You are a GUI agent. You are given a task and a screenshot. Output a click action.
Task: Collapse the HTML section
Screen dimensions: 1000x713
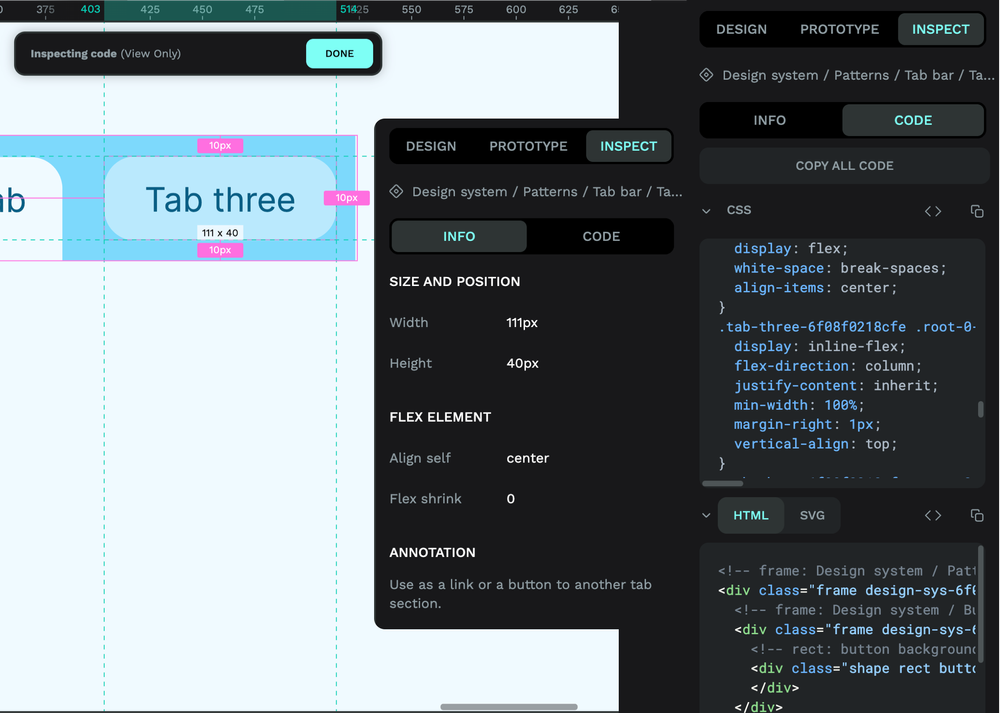coord(707,515)
